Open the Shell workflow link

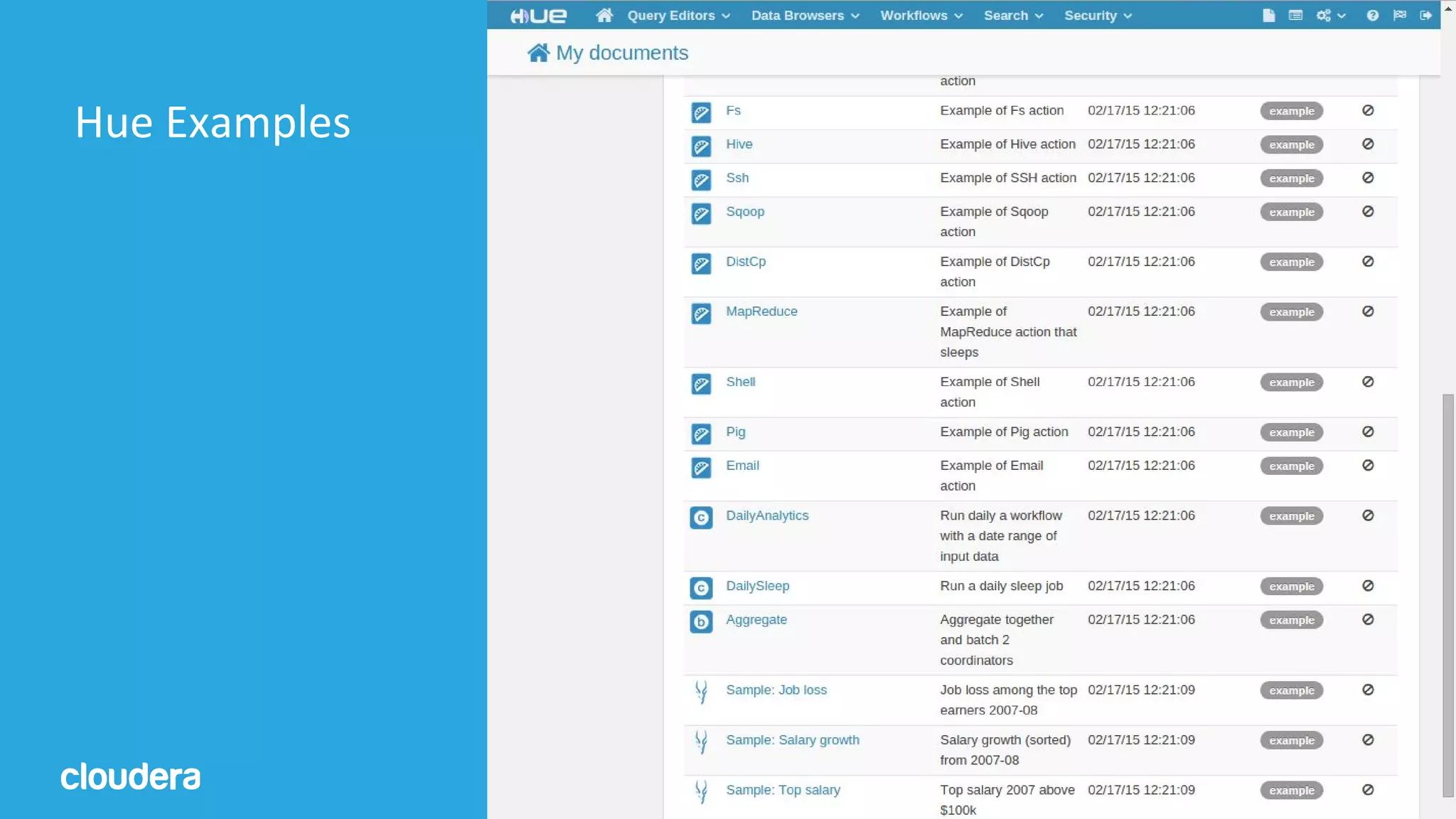(740, 382)
